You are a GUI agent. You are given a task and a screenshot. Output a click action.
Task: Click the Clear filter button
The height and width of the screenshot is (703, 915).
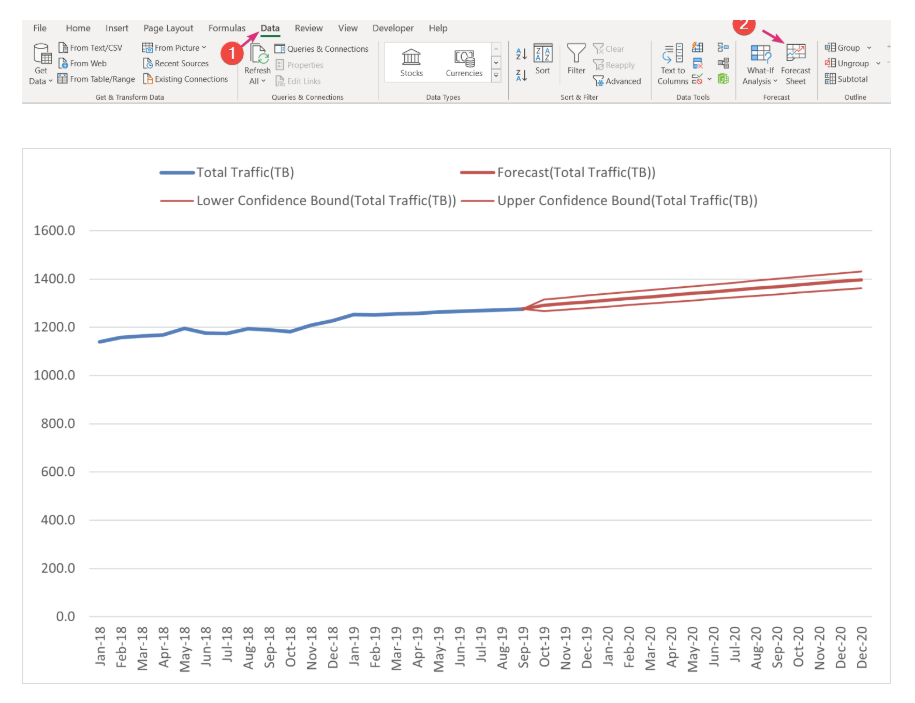[609, 49]
